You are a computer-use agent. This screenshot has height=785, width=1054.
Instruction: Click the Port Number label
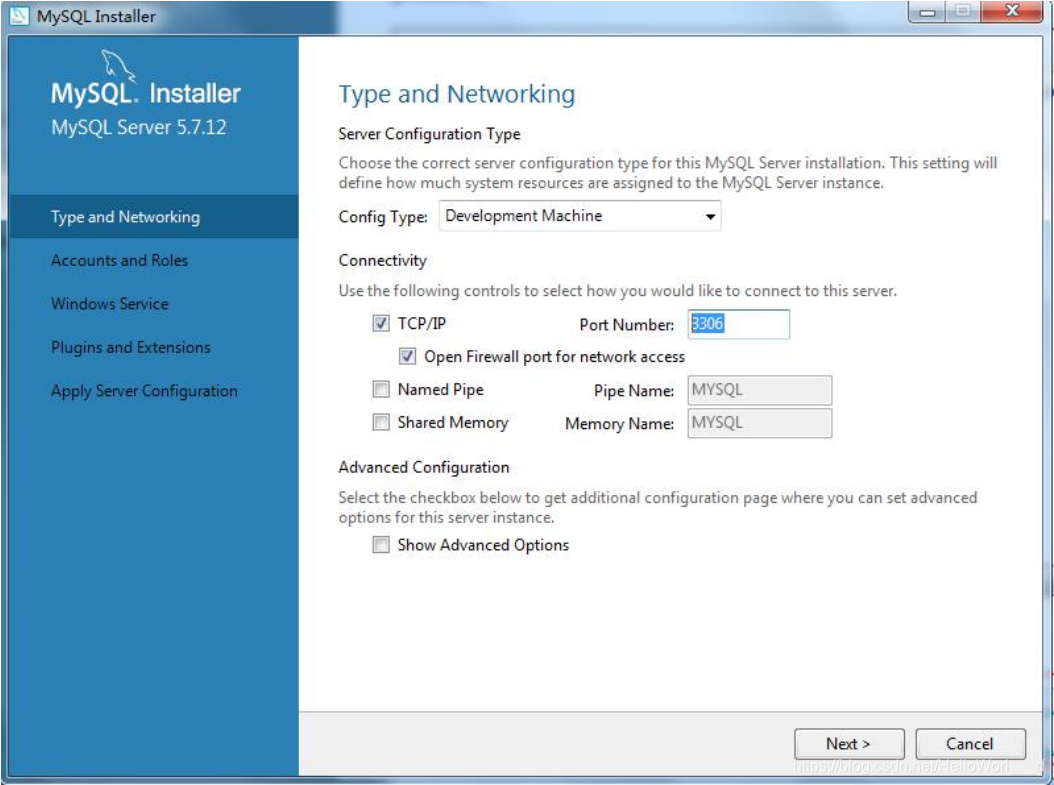coord(626,325)
